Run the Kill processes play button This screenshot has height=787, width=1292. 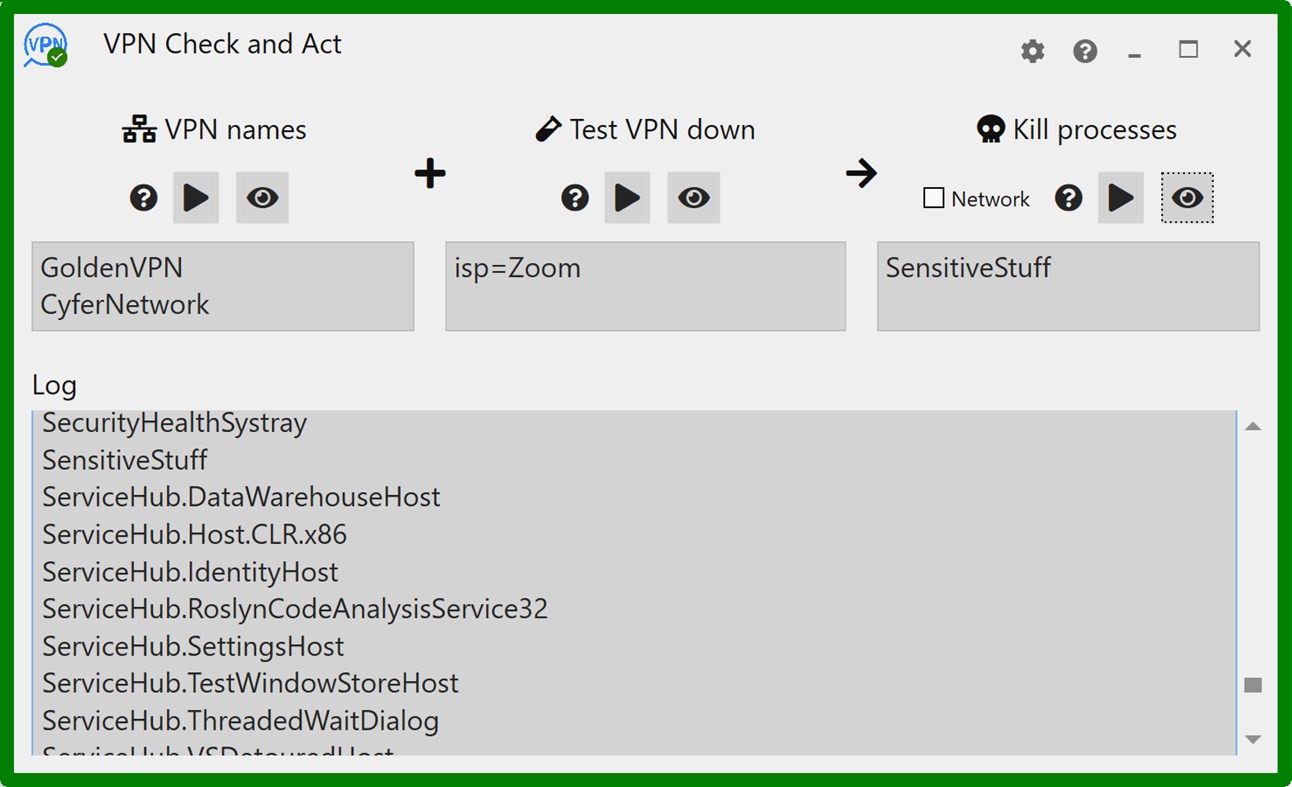(1121, 198)
